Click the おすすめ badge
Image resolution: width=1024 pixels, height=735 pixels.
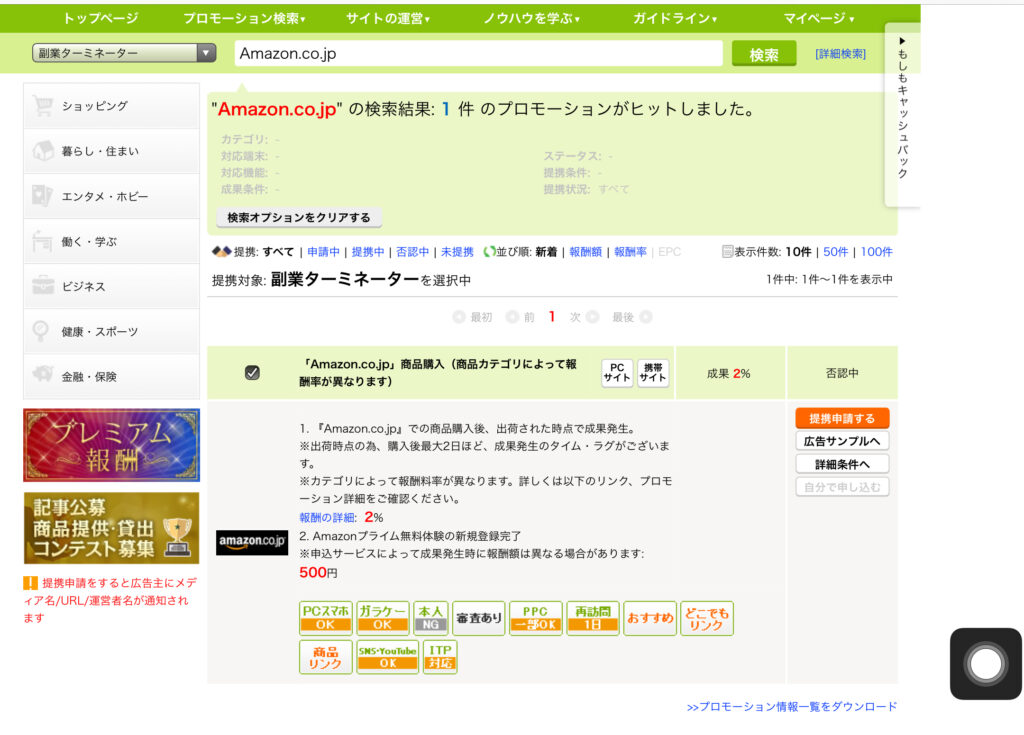[x=650, y=618]
